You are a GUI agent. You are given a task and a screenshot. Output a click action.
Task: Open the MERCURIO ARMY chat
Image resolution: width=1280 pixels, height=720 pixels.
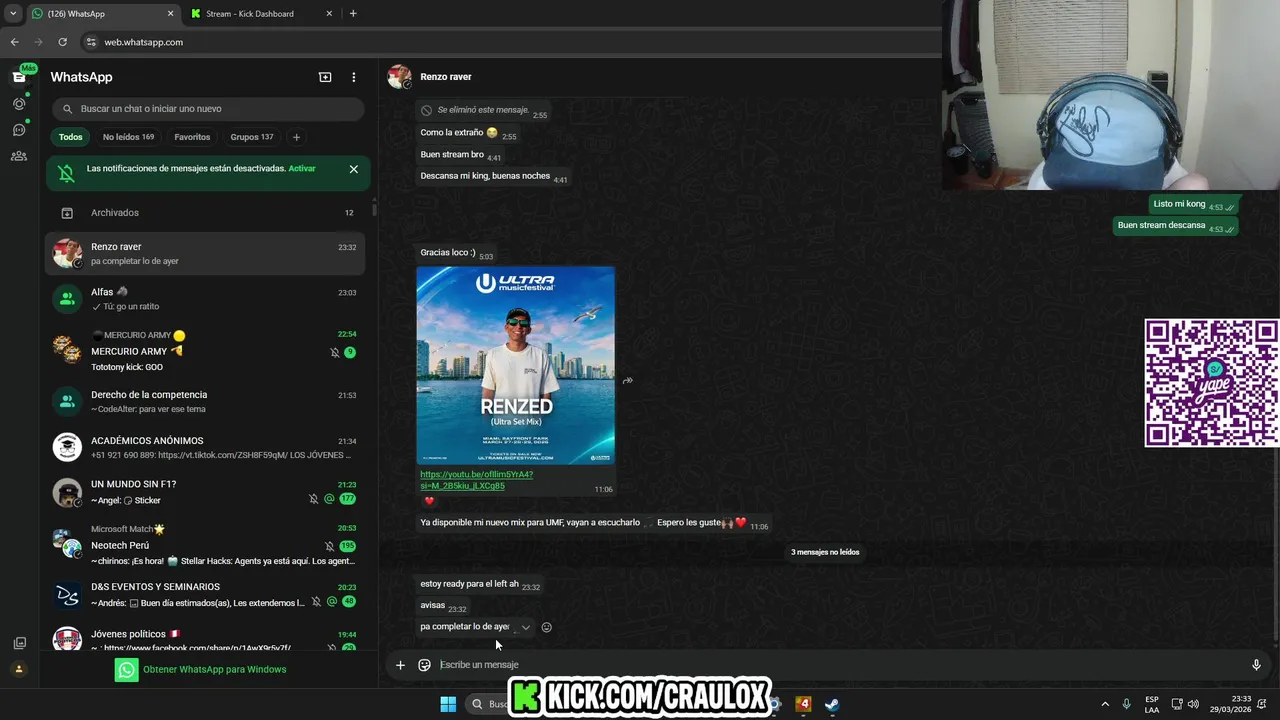[206, 351]
